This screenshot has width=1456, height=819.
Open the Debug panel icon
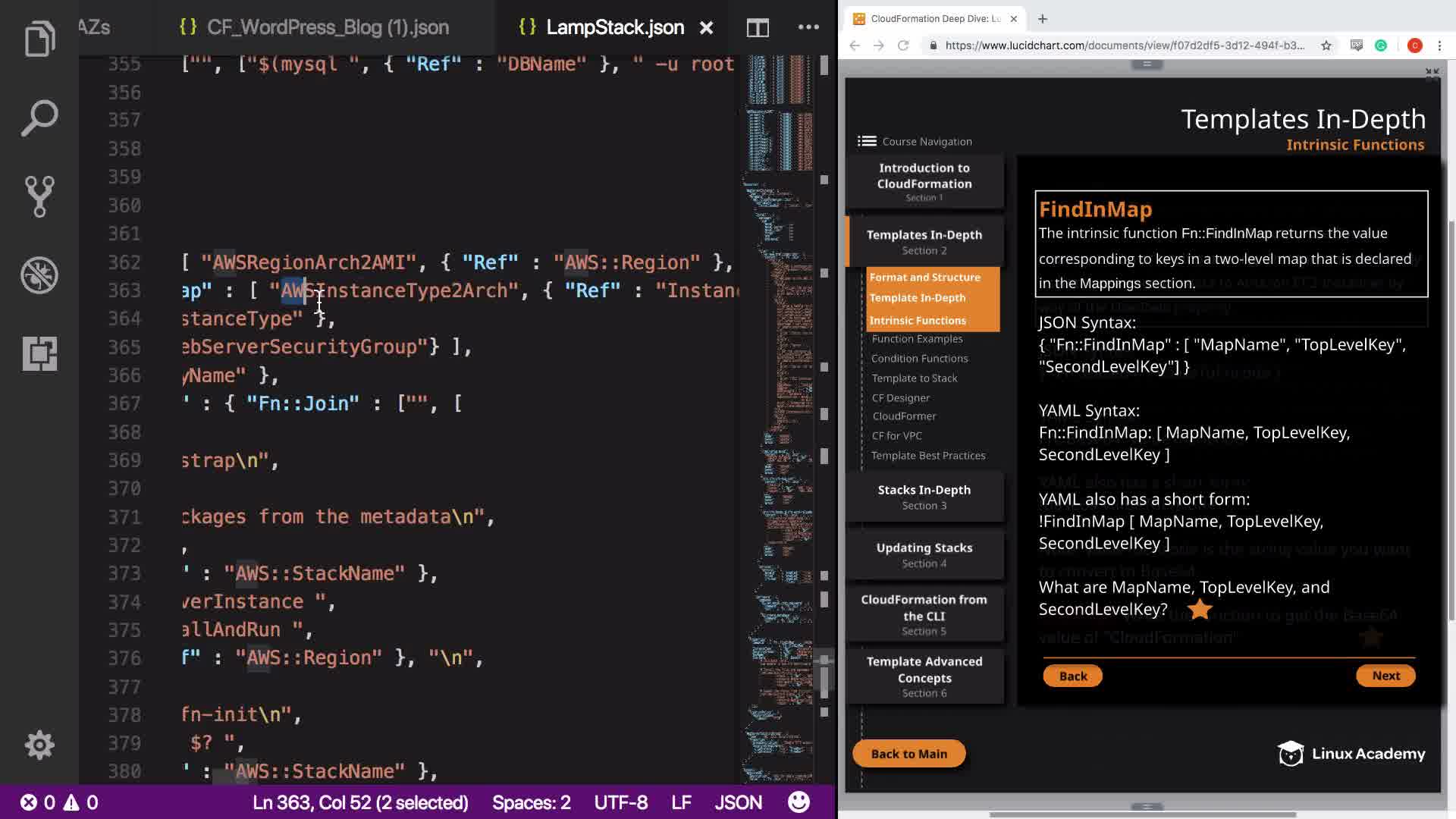39,275
